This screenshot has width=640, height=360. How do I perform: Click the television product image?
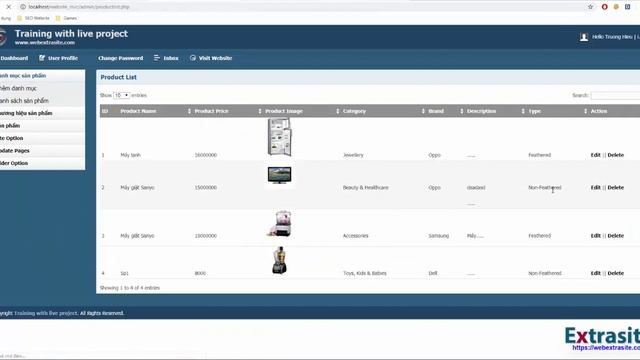pos(280,175)
